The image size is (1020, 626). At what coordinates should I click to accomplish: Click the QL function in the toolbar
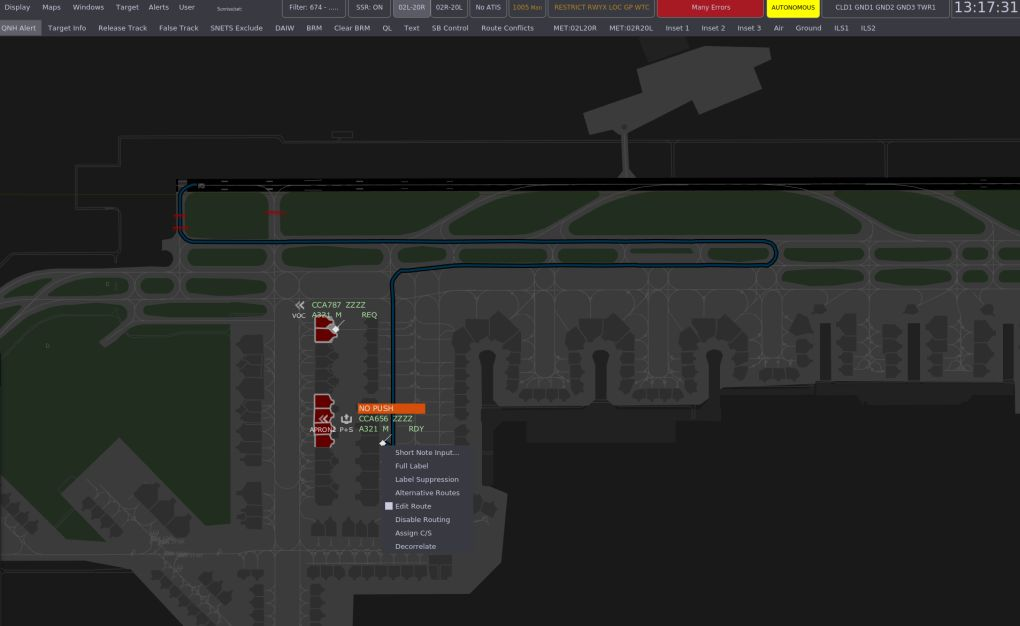pyautogui.click(x=386, y=27)
